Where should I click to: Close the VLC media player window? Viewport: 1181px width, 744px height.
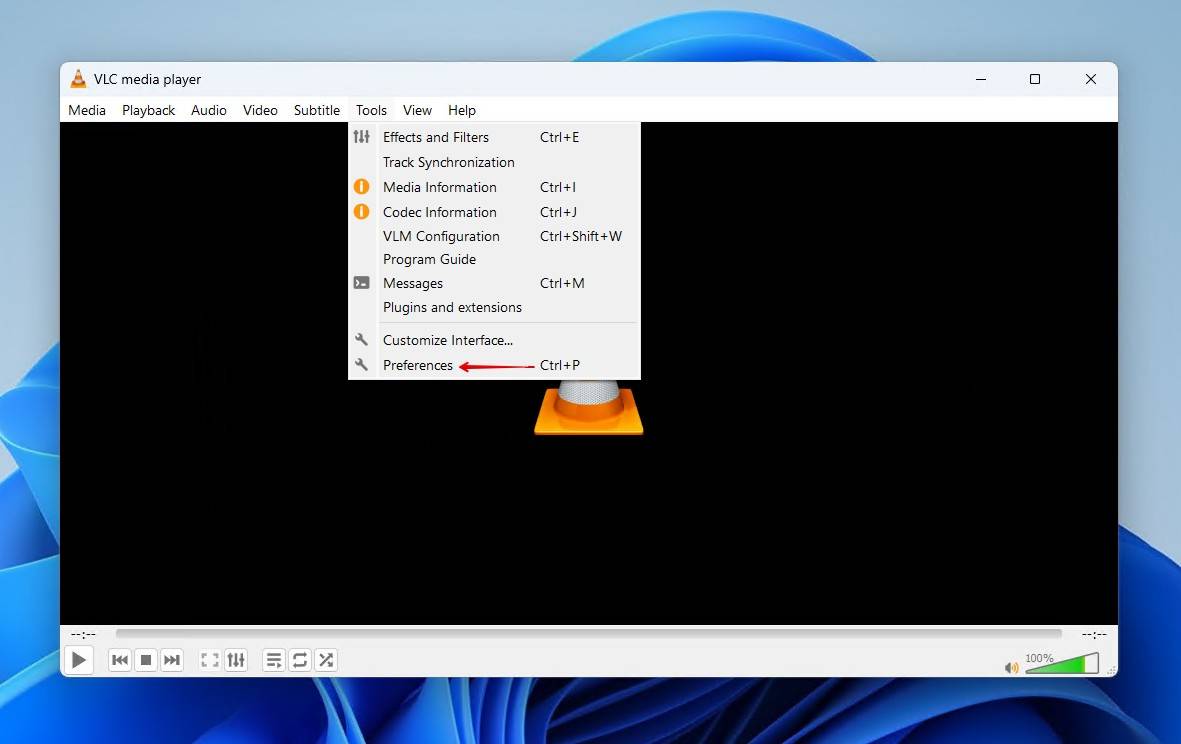click(1091, 79)
